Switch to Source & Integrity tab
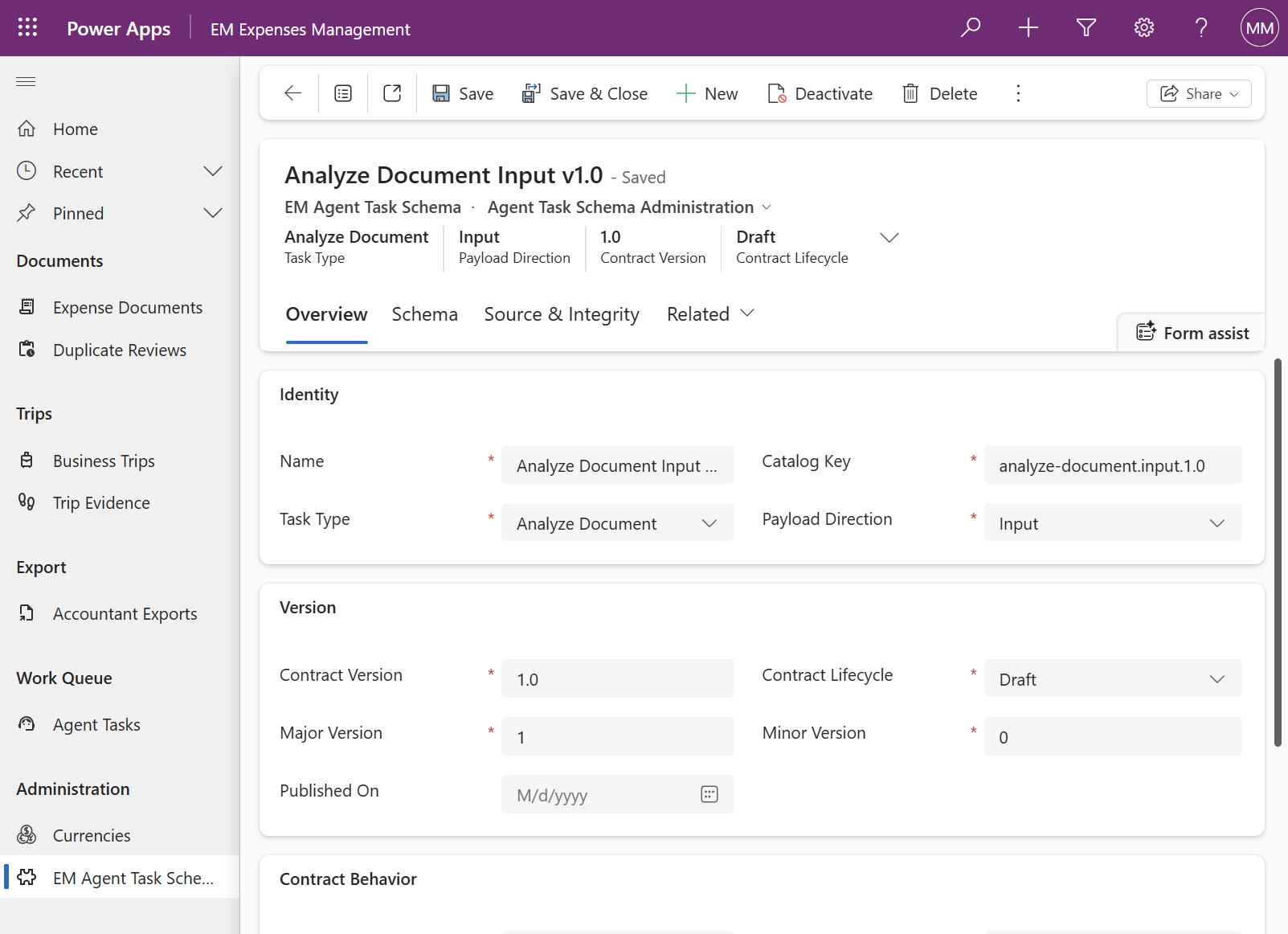The height and width of the screenshot is (934, 1288). pyautogui.click(x=562, y=314)
